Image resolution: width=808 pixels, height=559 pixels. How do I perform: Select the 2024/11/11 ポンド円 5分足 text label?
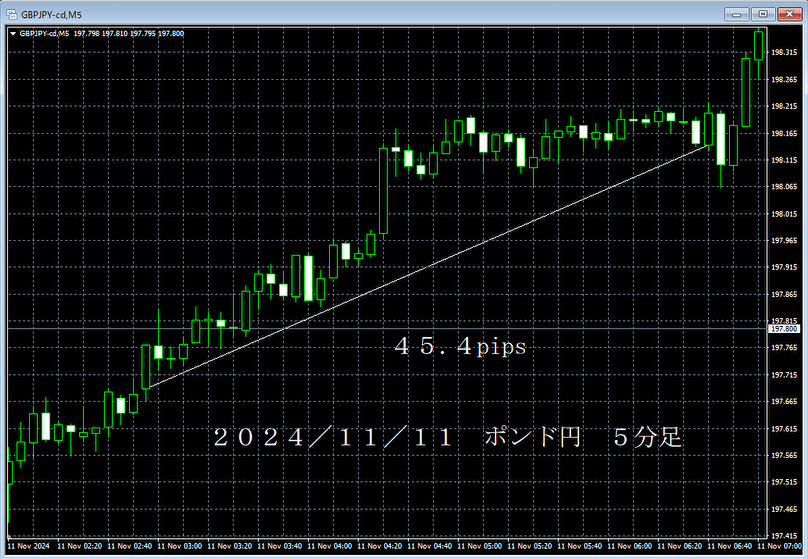447,438
